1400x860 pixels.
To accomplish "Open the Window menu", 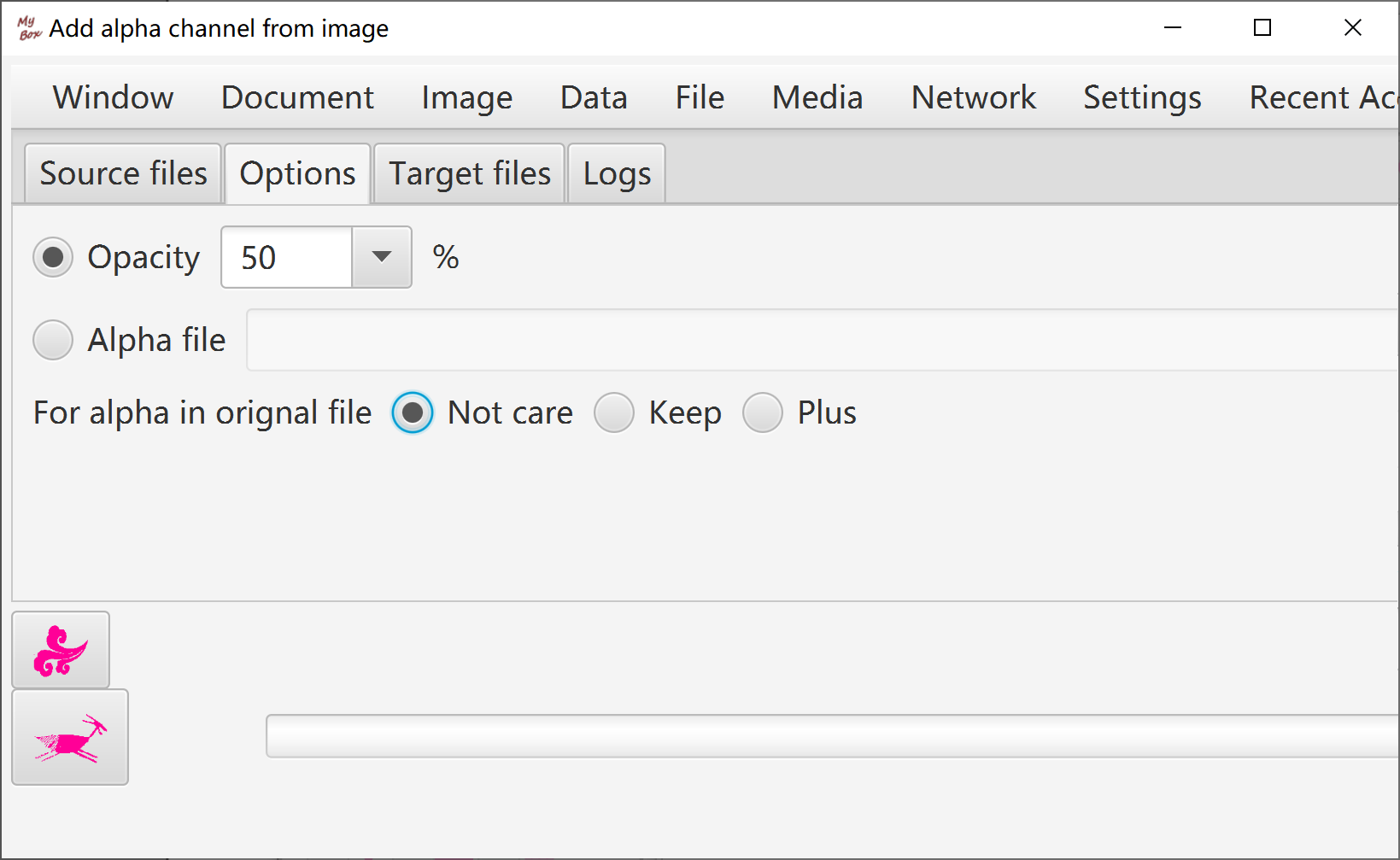I will click(x=114, y=97).
